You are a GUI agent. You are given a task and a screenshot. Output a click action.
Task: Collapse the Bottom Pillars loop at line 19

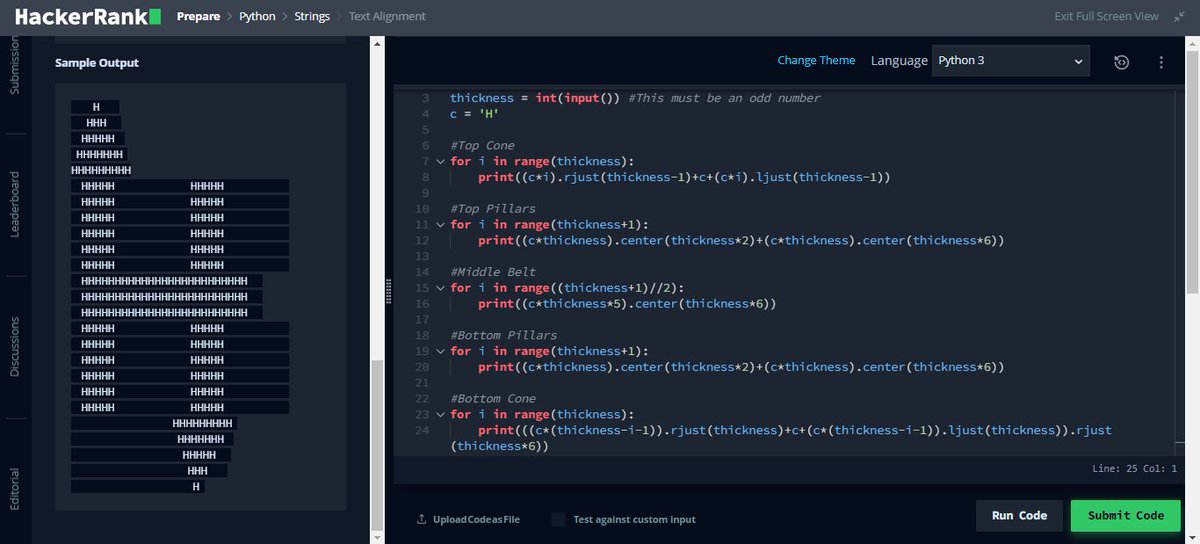(439, 351)
